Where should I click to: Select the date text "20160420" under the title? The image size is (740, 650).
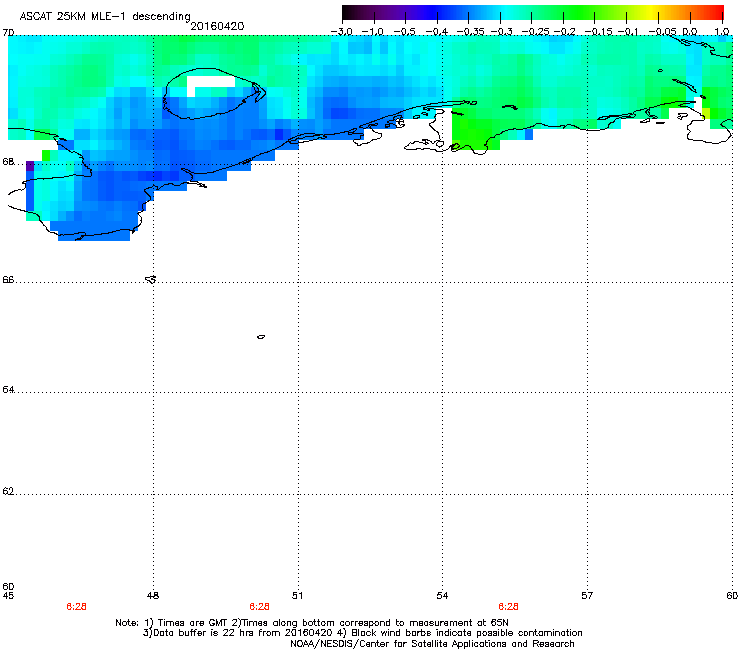(217, 26)
